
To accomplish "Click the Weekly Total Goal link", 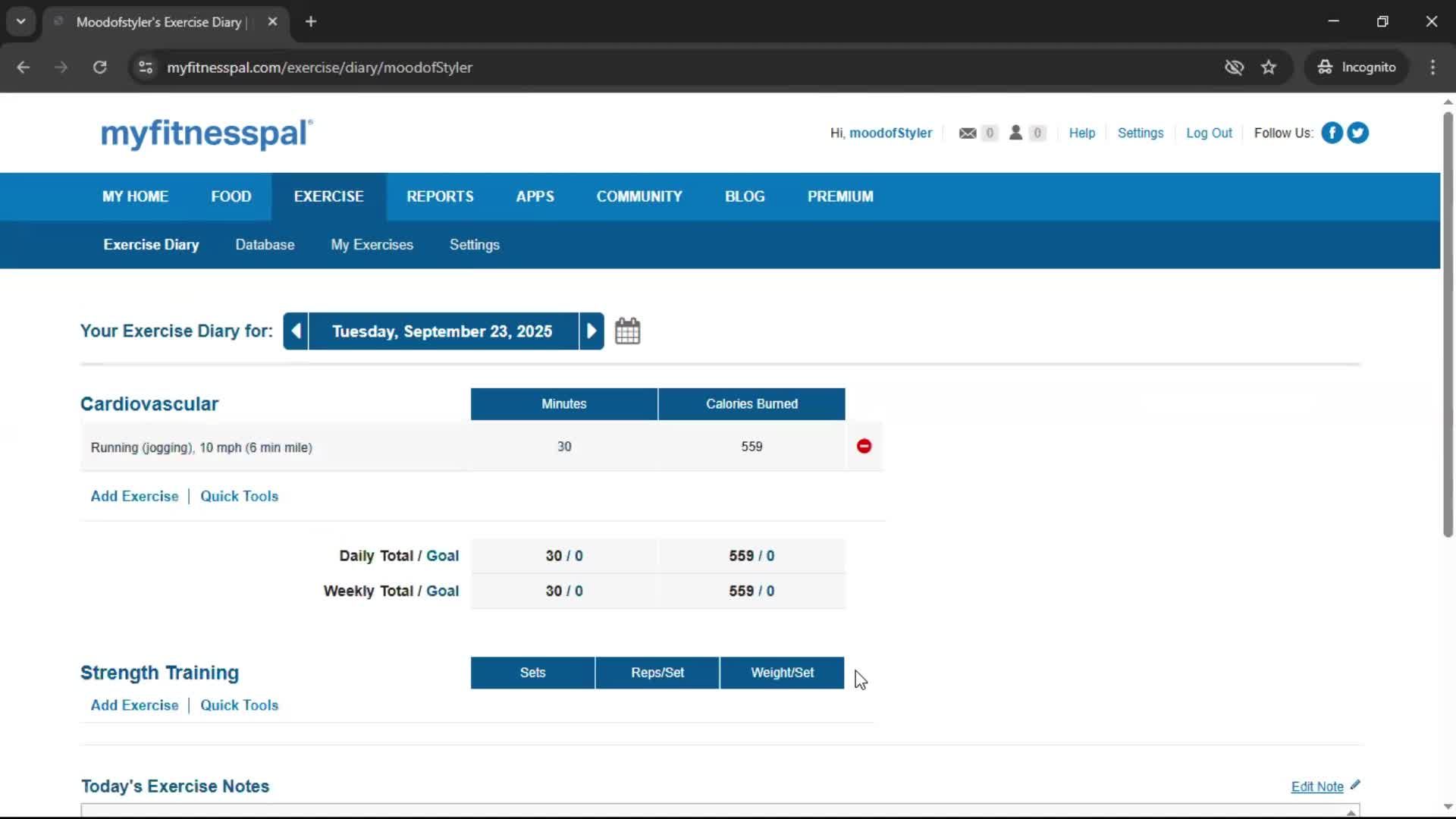I will [x=443, y=591].
